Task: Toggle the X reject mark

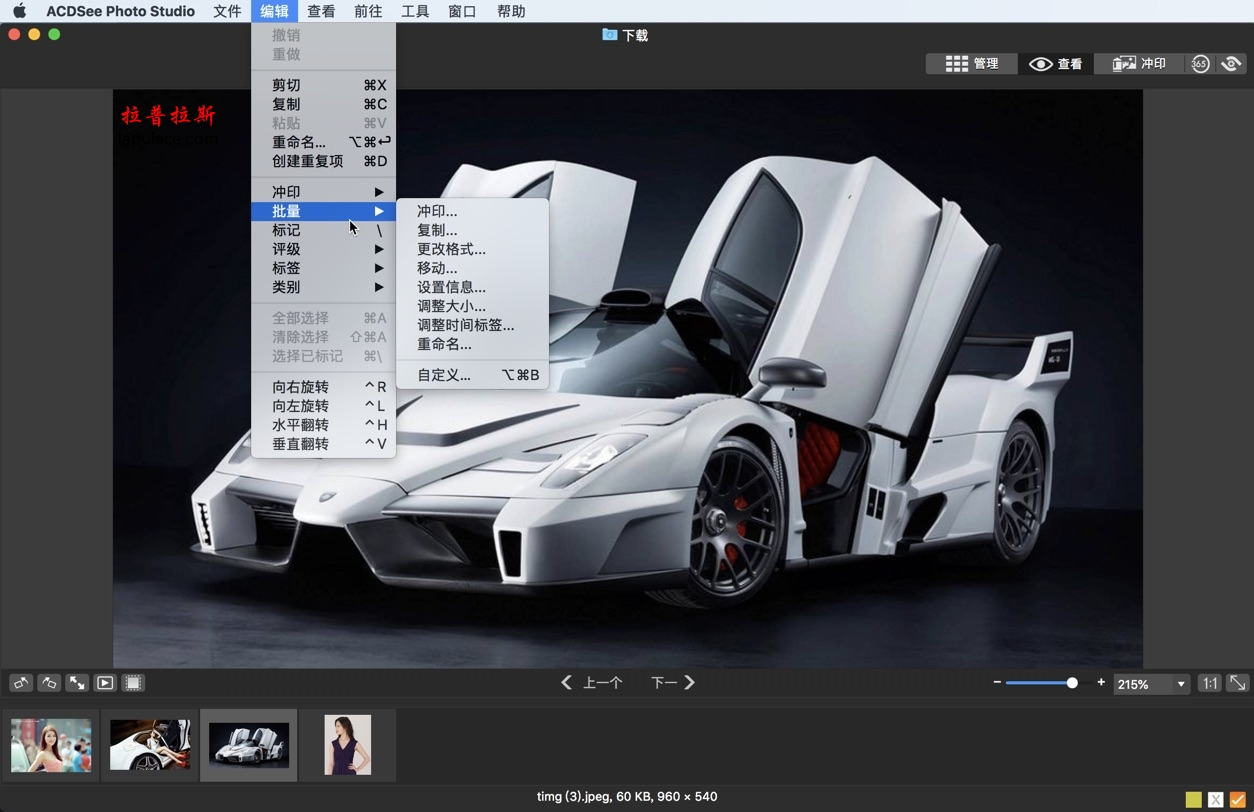Action: click(x=1216, y=800)
